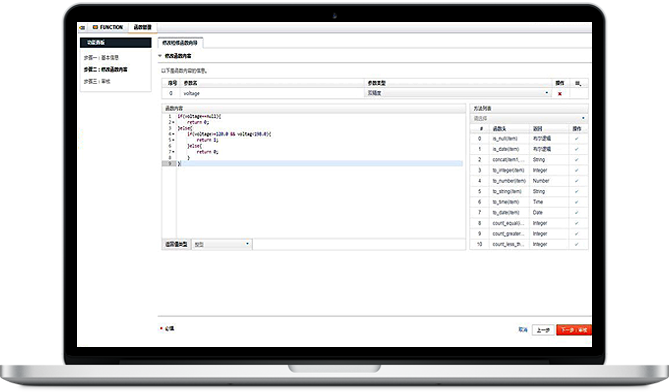
Task: Switch to the FUNCTION tab
Action: click(x=108, y=27)
